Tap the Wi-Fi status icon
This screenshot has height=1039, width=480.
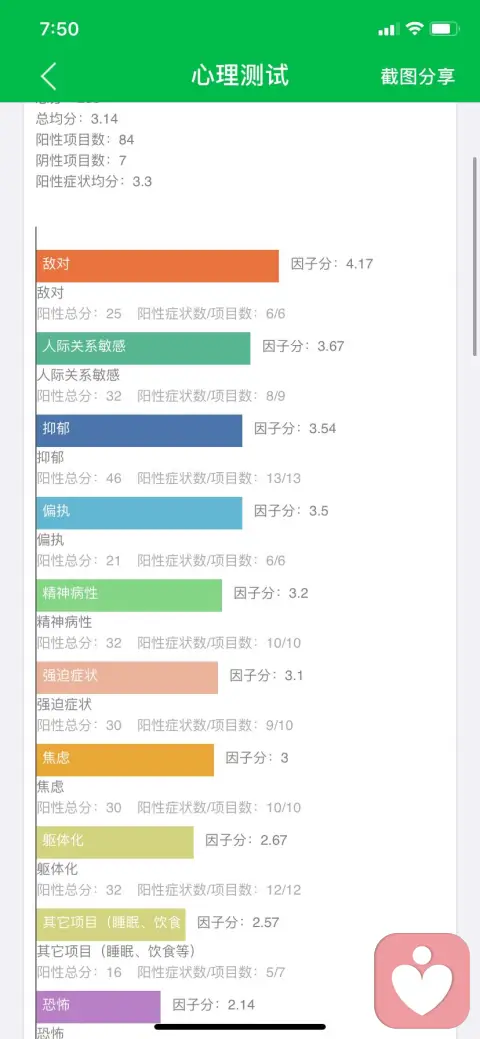pyautogui.click(x=414, y=28)
